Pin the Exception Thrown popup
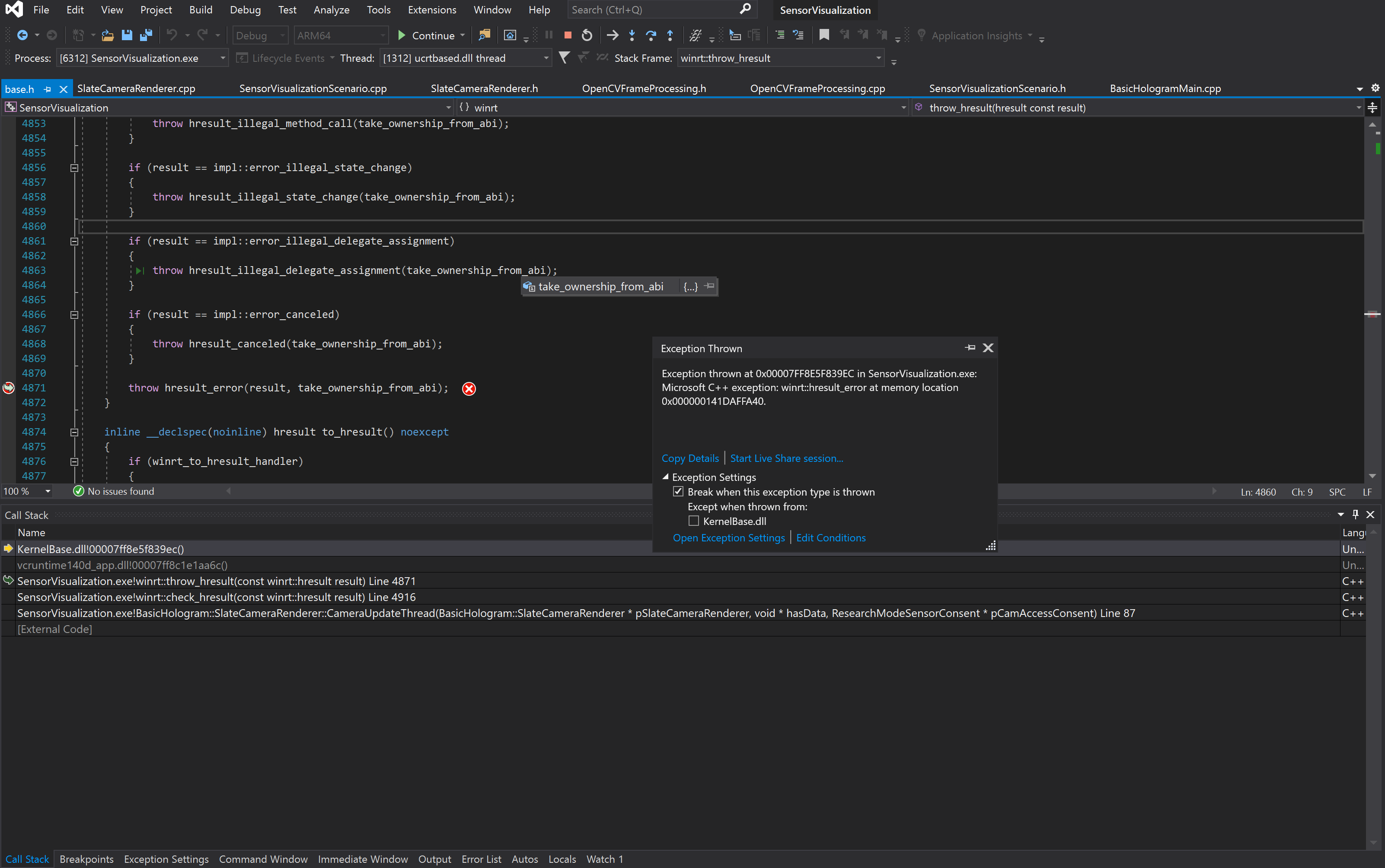1385x868 pixels. [970, 348]
